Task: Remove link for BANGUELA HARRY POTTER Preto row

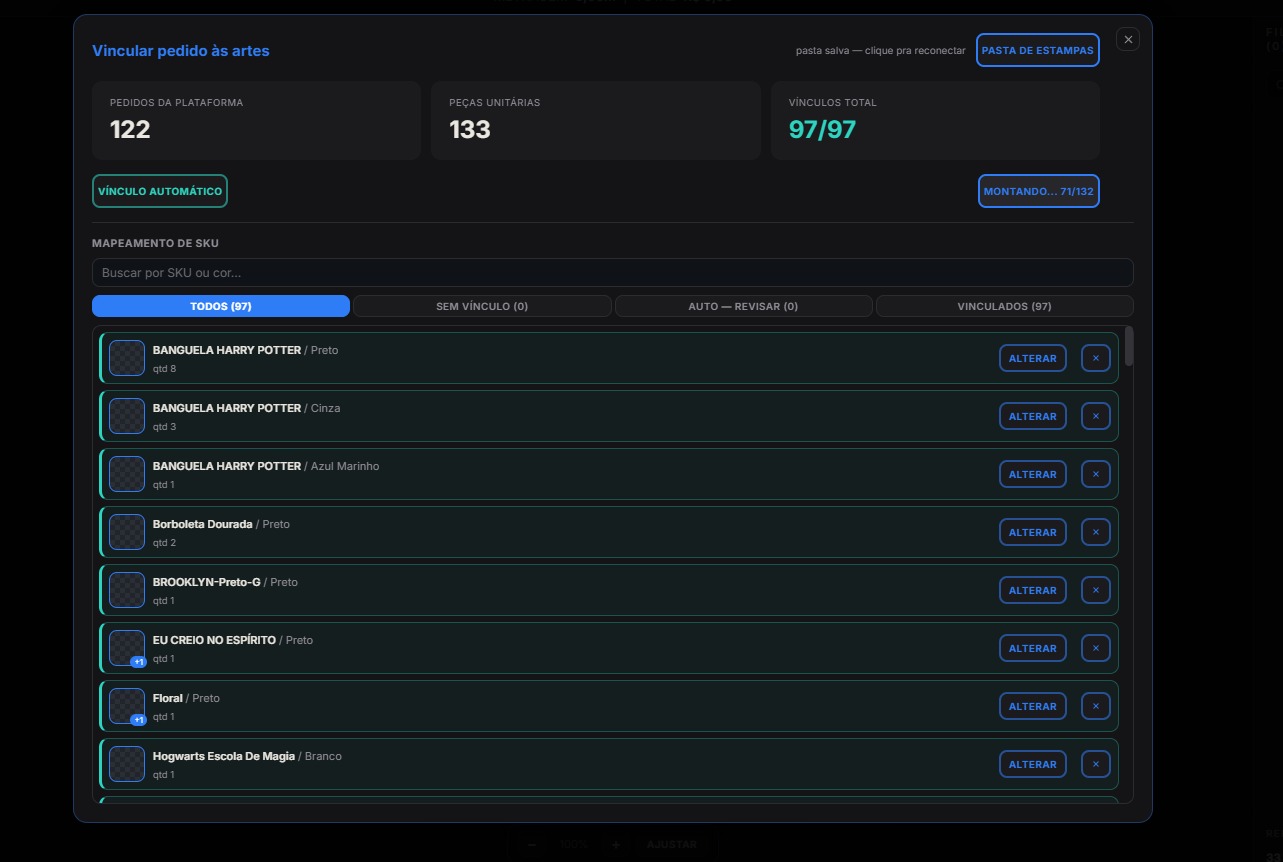Action: [1096, 358]
